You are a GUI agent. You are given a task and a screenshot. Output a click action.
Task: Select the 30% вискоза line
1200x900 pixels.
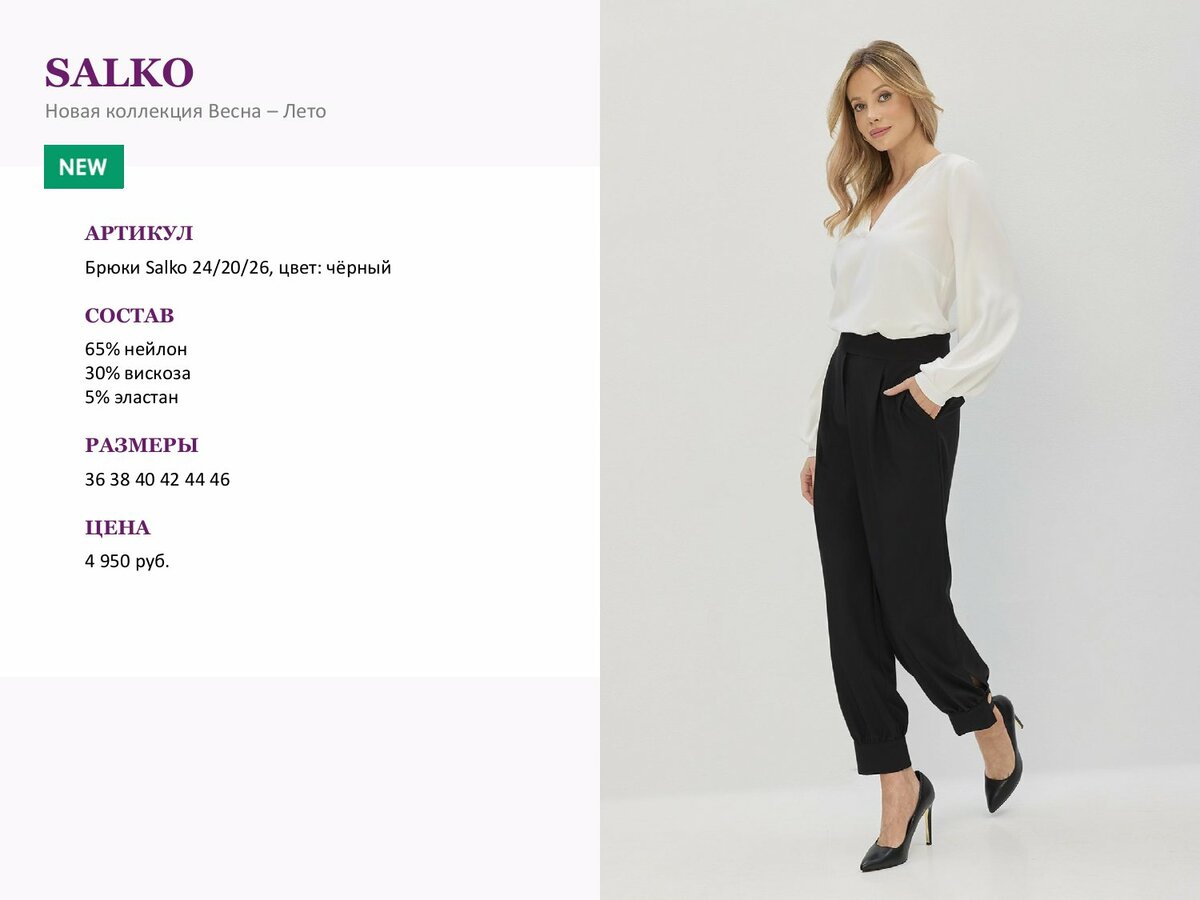point(138,374)
